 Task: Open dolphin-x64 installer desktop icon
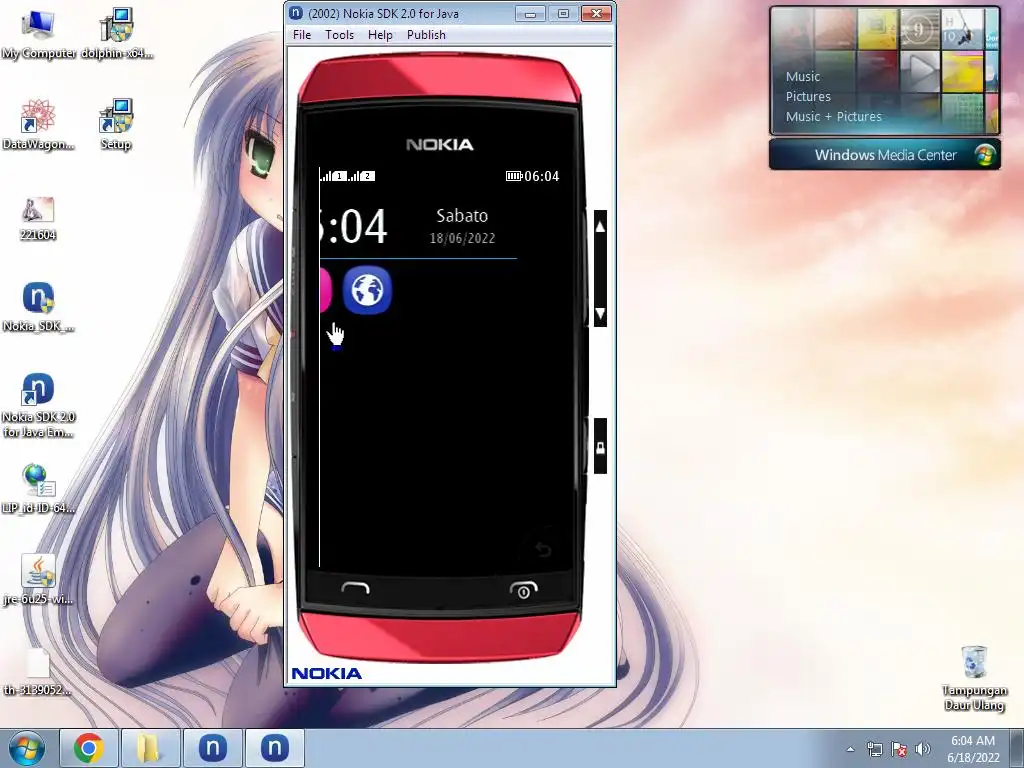116,34
